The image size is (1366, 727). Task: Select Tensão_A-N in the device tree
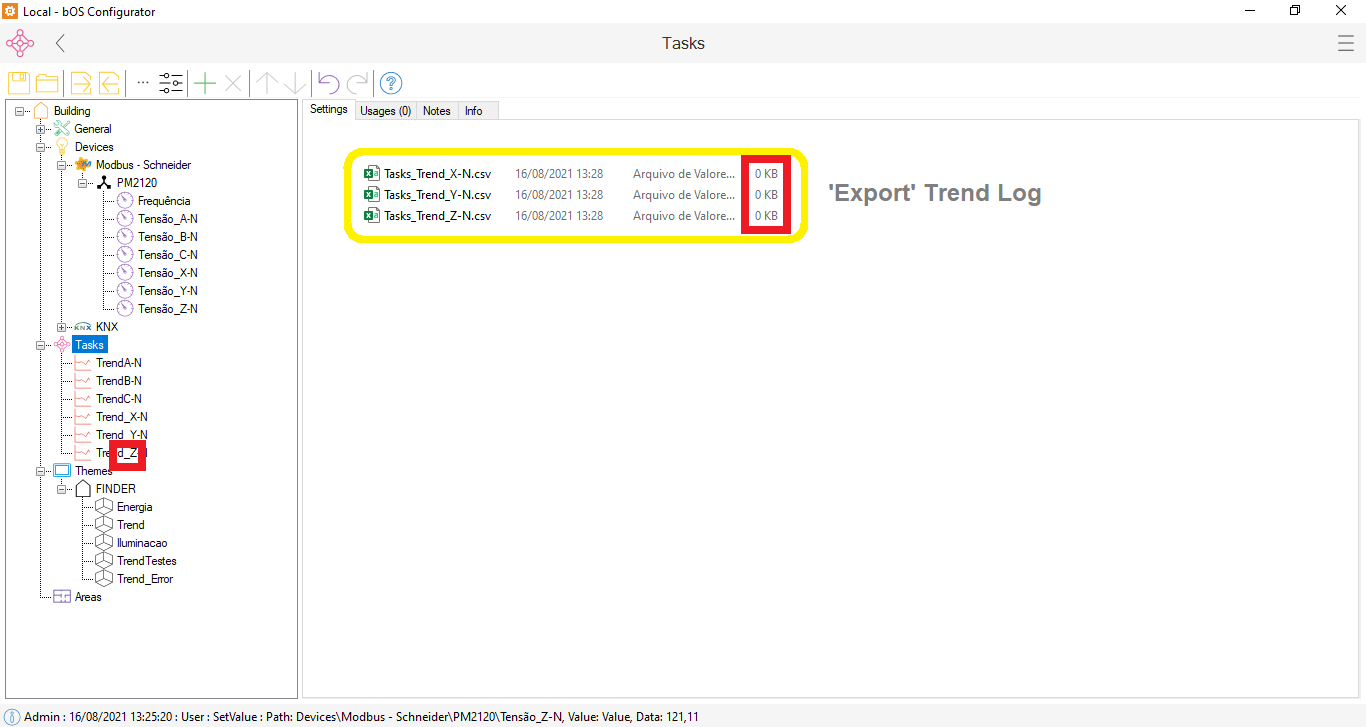click(167, 219)
